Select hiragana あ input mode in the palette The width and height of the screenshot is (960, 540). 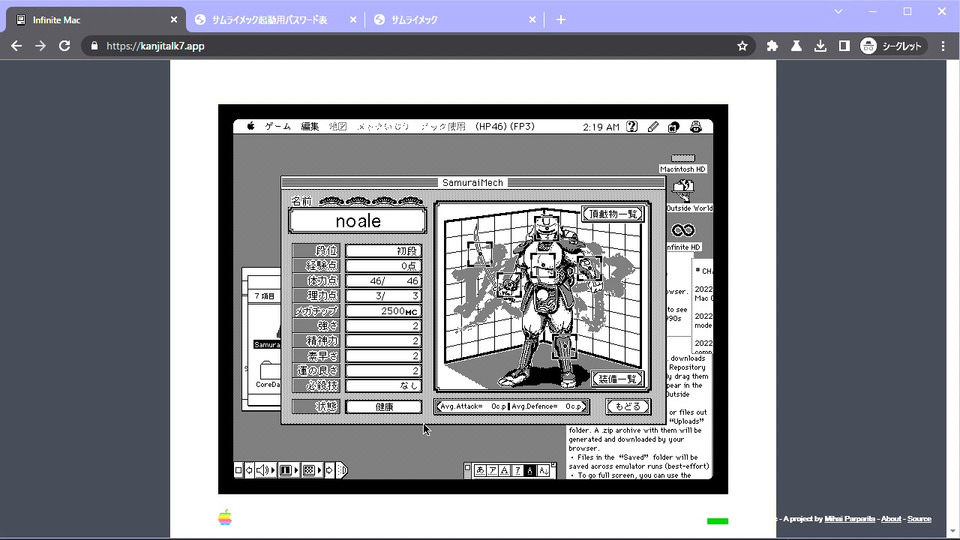tap(480, 470)
